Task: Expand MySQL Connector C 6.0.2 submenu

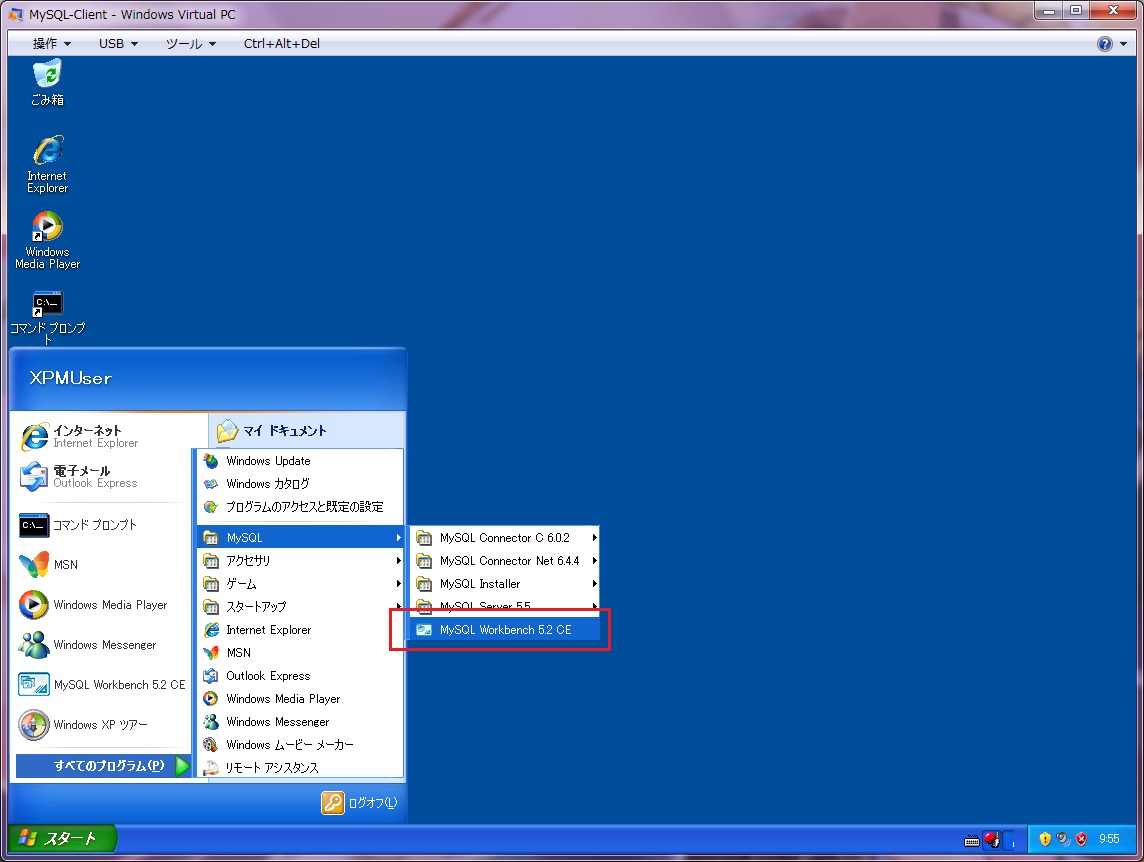Action: [x=505, y=537]
